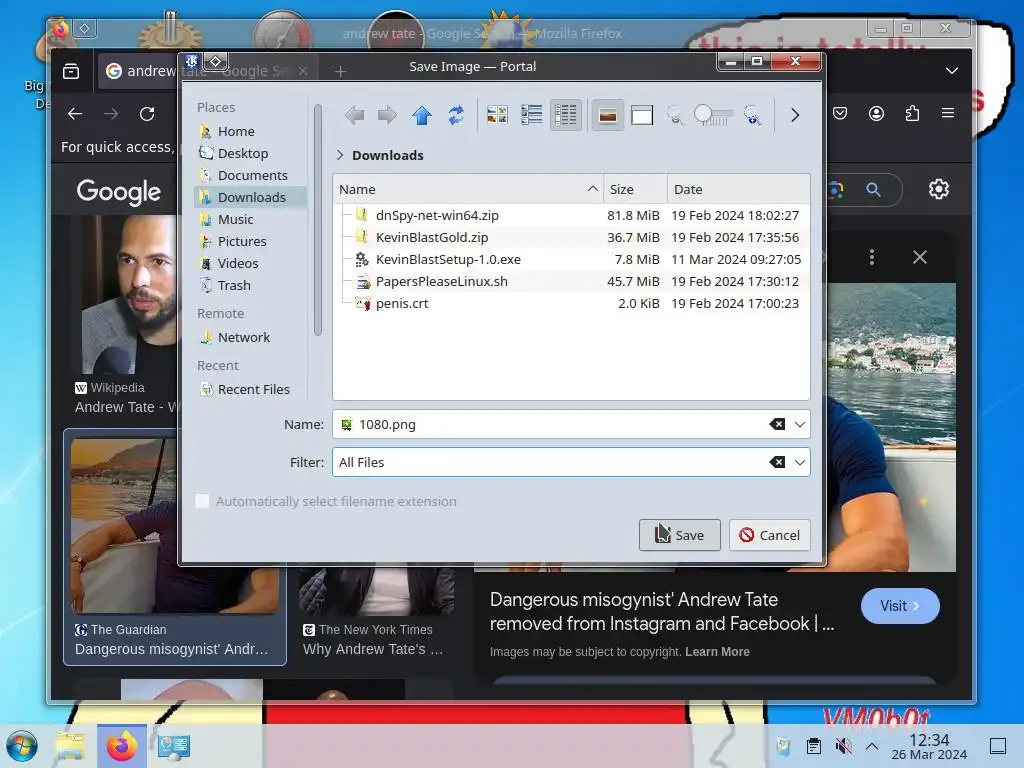Open the dialog window menu icon
Image resolution: width=1024 pixels, height=768 pixels.
191,61
